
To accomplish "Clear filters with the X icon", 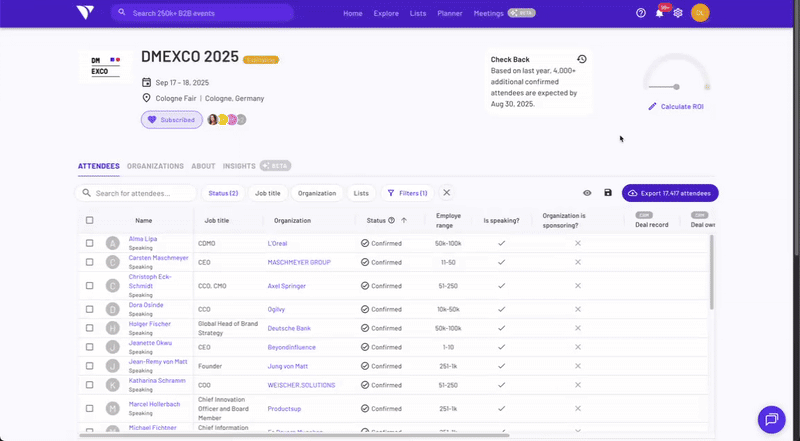I will click(x=446, y=193).
